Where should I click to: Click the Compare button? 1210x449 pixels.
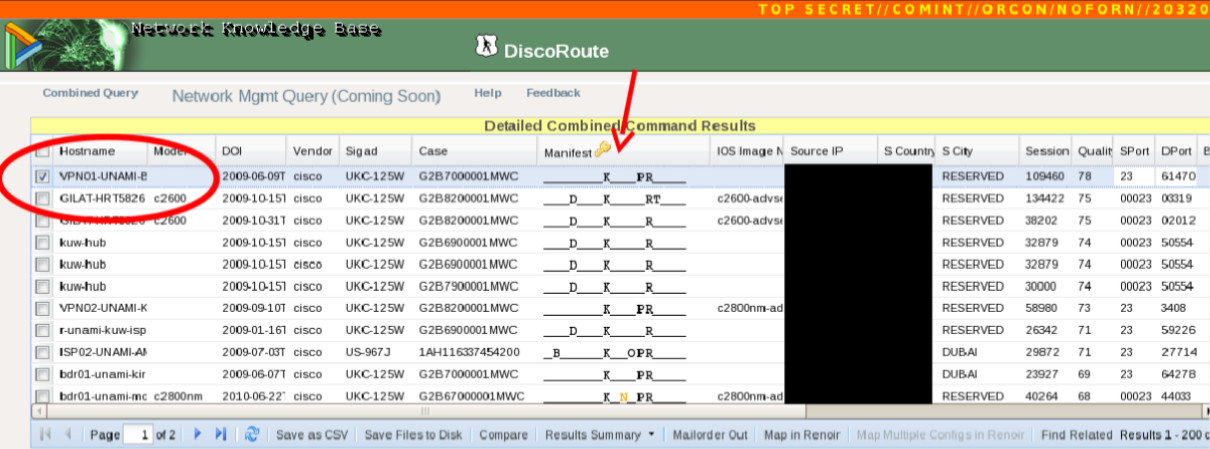coord(503,435)
